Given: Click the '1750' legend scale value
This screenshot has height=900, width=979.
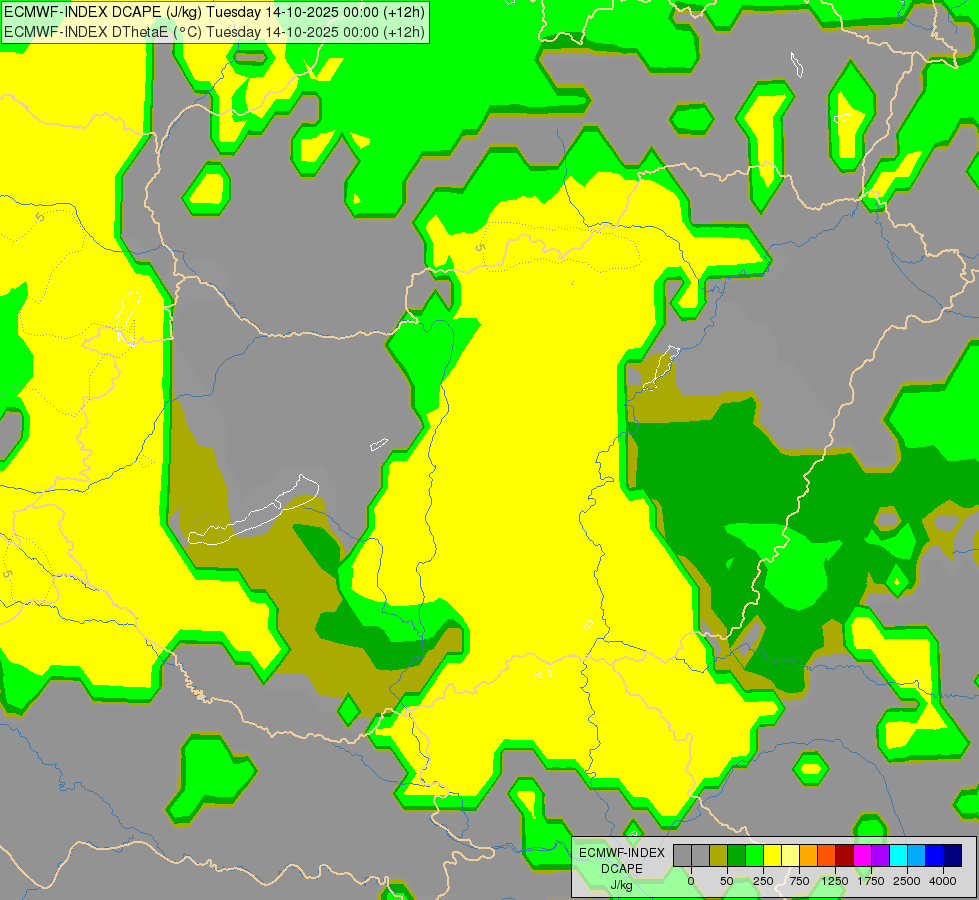Looking at the screenshot, I should 871,881.
